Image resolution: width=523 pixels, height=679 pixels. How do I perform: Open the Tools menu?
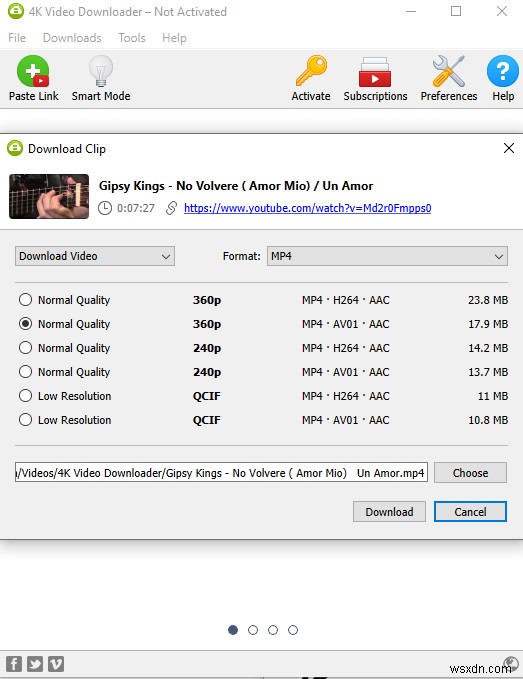(132, 38)
